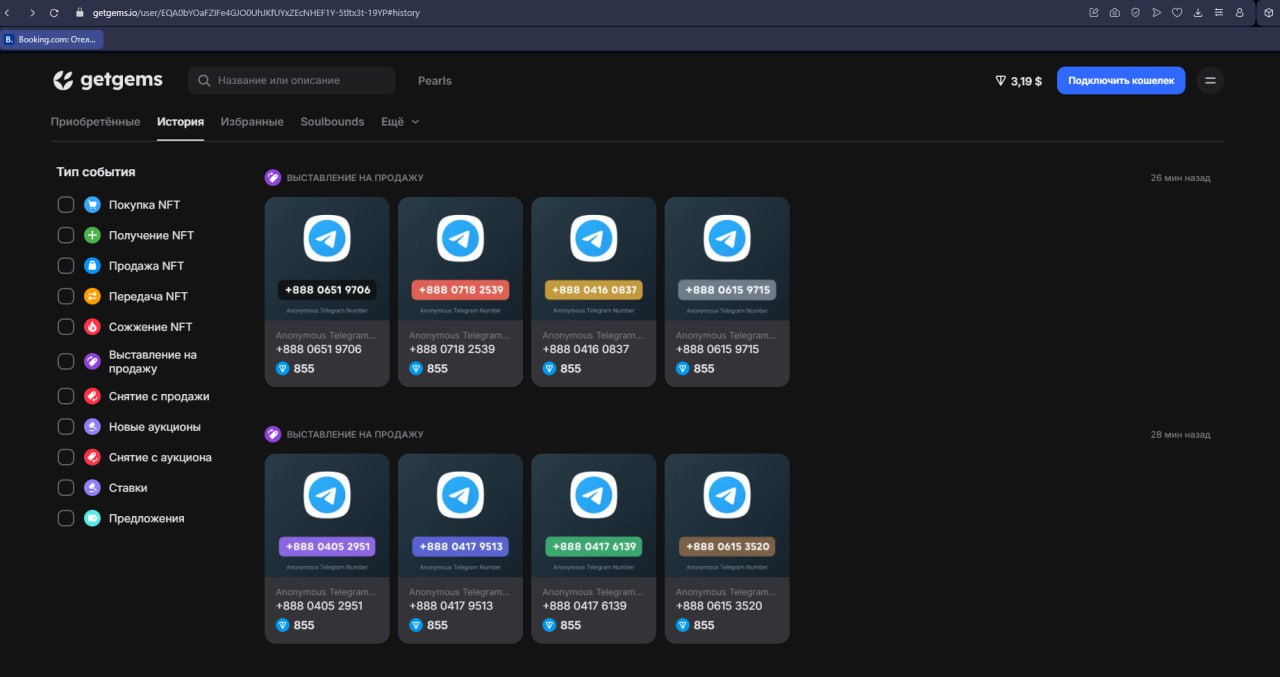The image size is (1280, 677).
Task: Click the edit/note icon in browser toolbar
Action: (x=1093, y=12)
